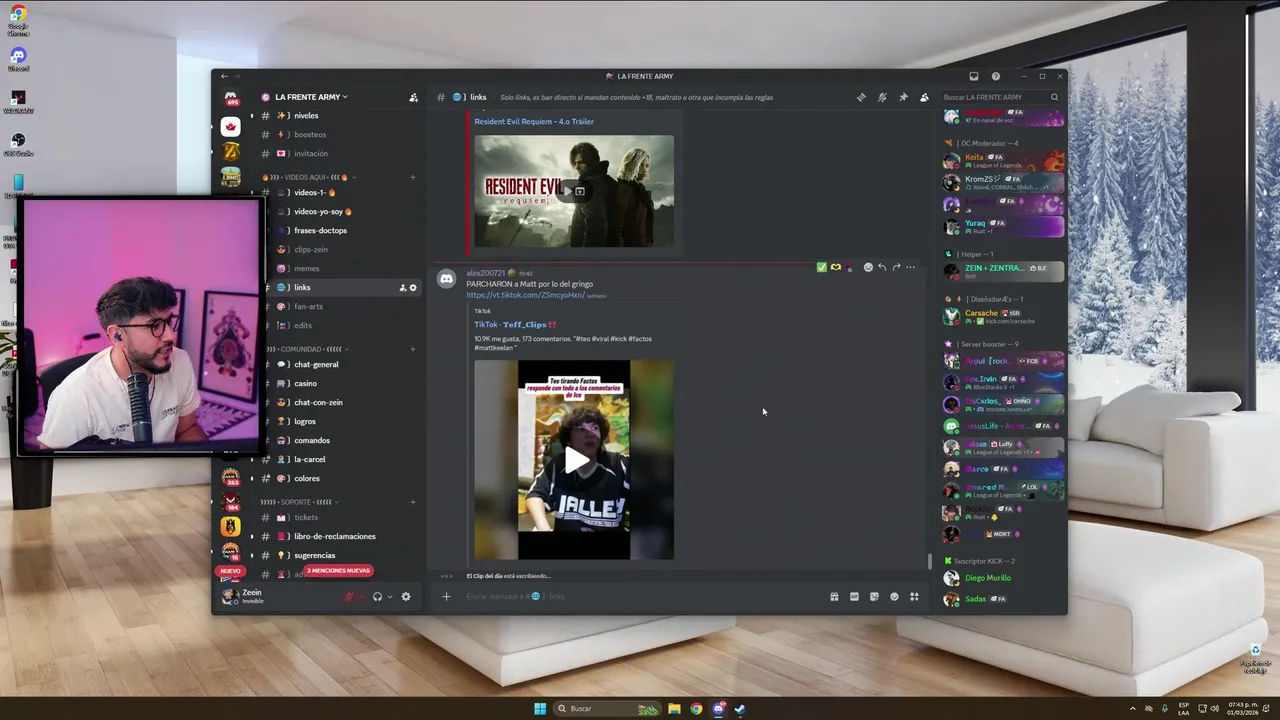Open the yellow Z server icon
Viewport: 1280px width, 720px height.
click(231, 152)
